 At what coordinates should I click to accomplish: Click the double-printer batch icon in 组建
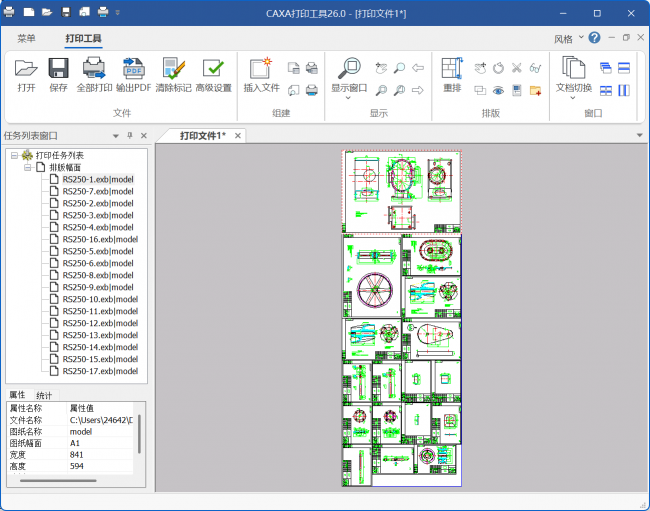(x=312, y=68)
